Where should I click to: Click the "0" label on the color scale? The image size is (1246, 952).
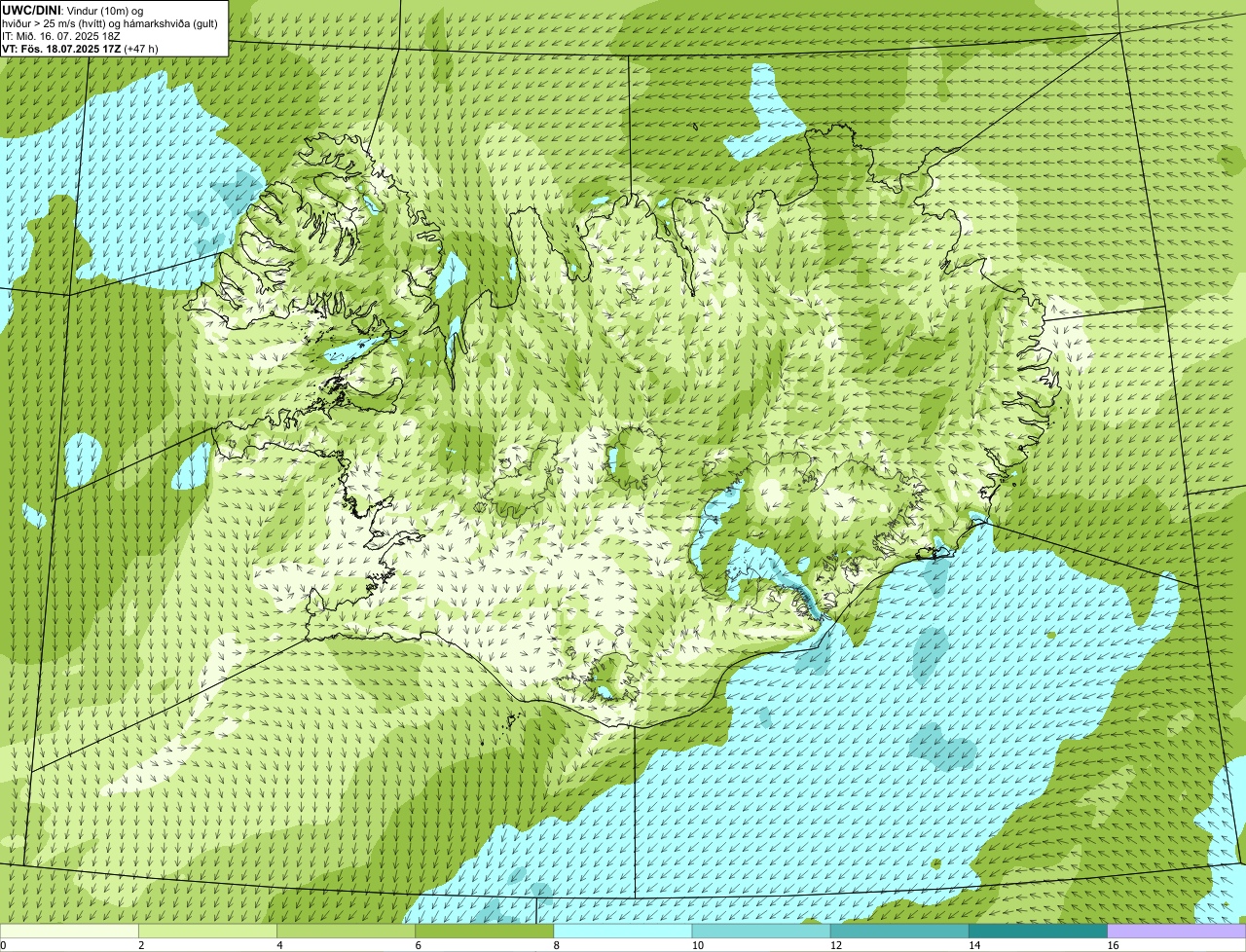(x=4, y=945)
